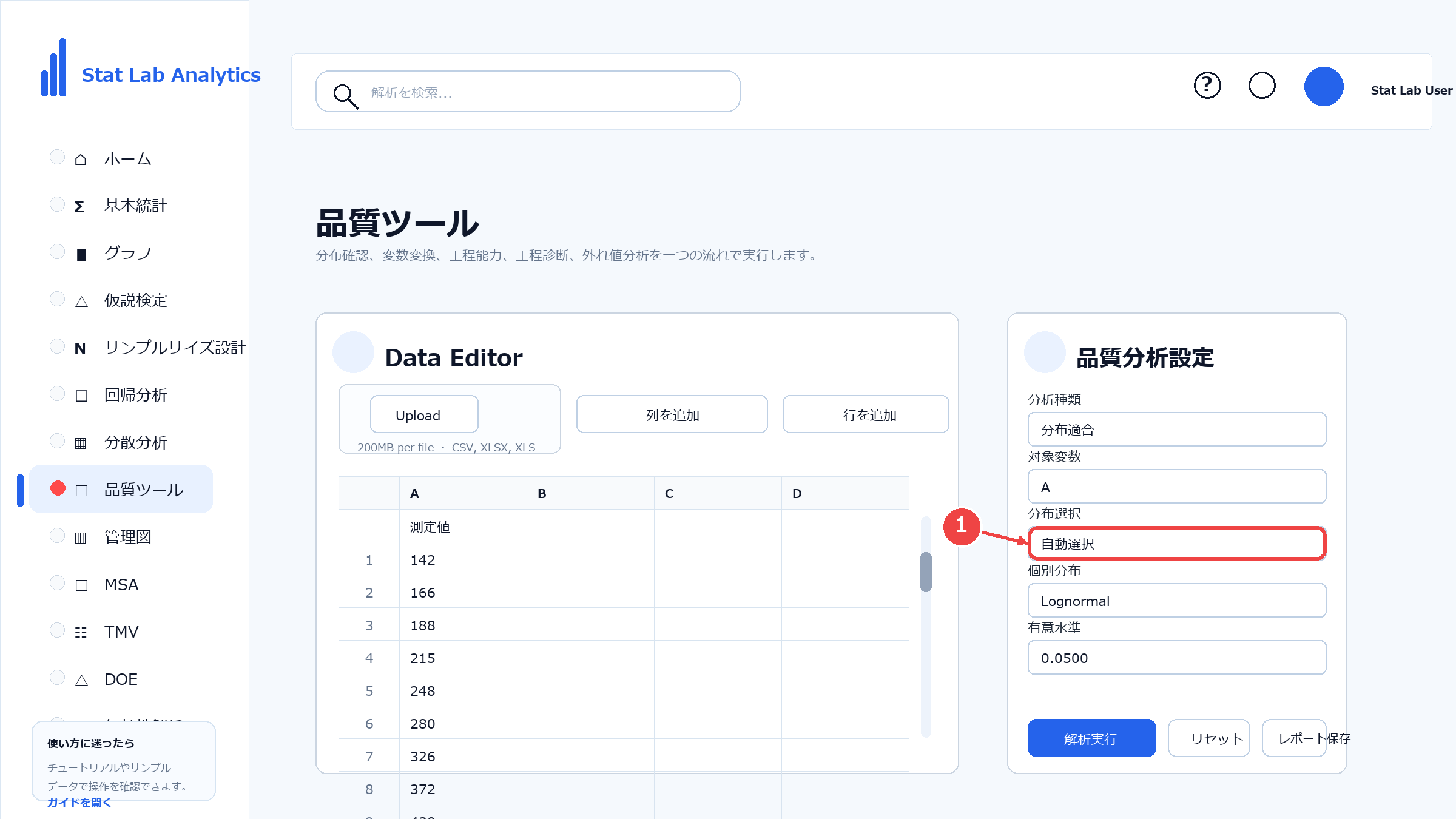The image size is (1456, 819).
Task: Click the column icon for 管理図
Action: pyautogui.click(x=81, y=538)
